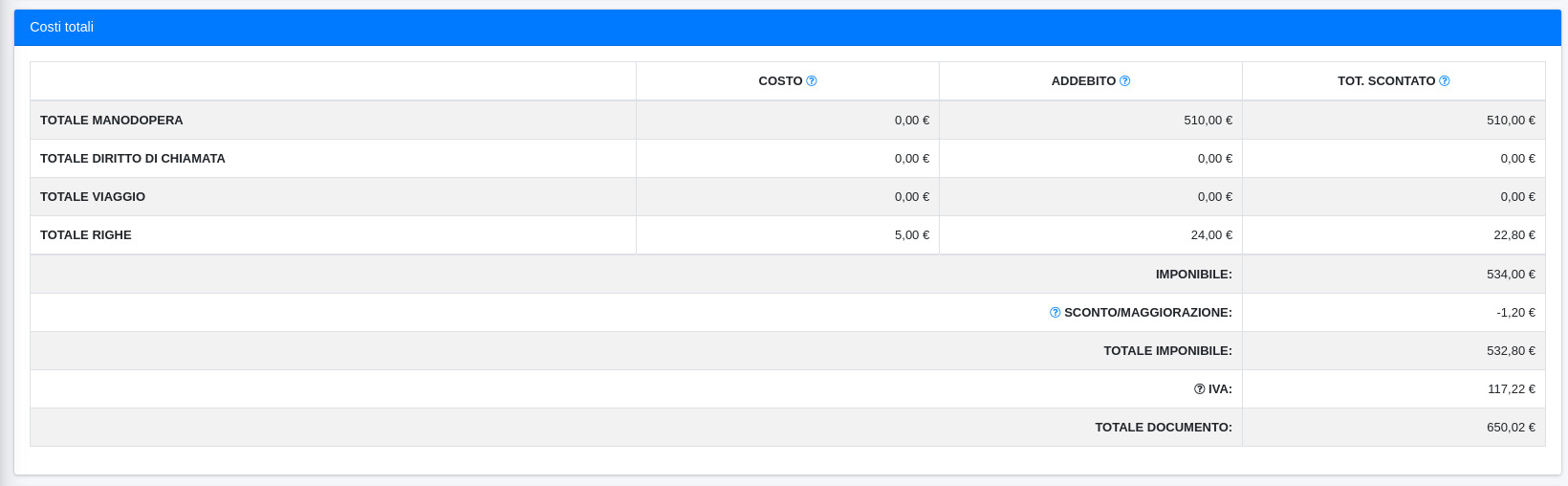
Task: Click the 650,02 € document total value
Action: coord(1511,428)
